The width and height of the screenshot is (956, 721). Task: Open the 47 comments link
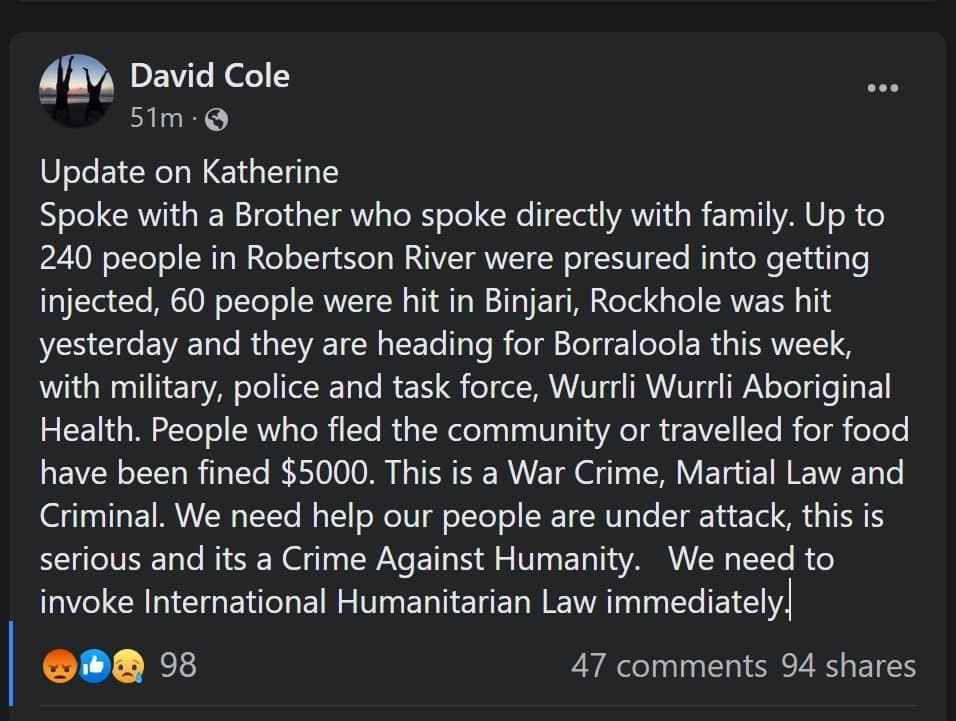668,665
